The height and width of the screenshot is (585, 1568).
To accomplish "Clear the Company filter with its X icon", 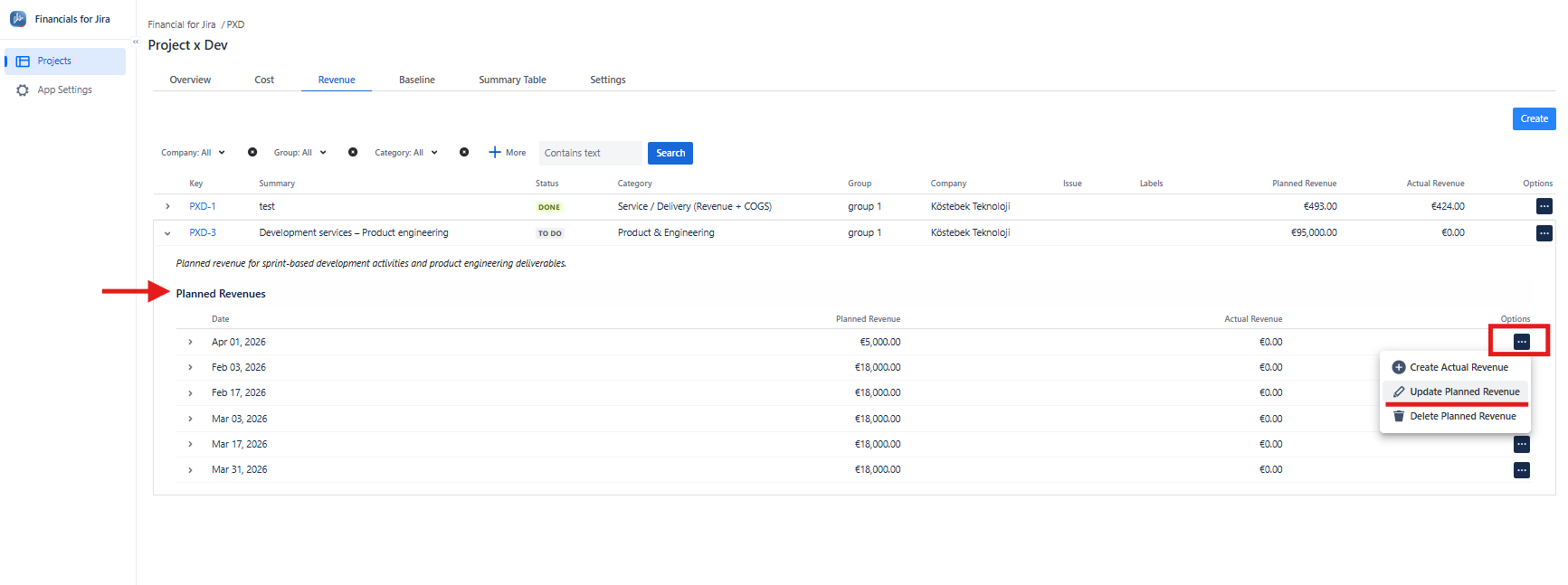I will [252, 152].
